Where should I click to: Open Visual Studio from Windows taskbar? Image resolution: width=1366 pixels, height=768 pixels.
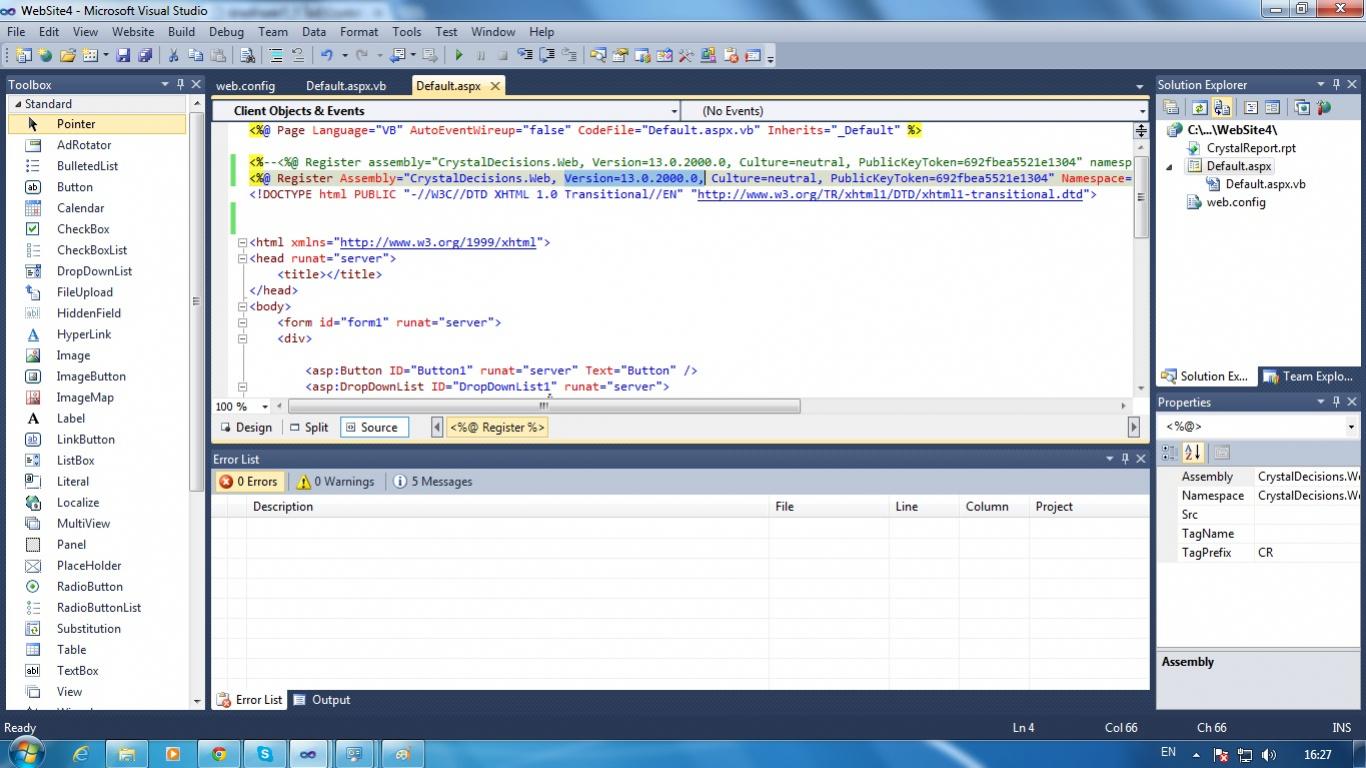(308, 754)
